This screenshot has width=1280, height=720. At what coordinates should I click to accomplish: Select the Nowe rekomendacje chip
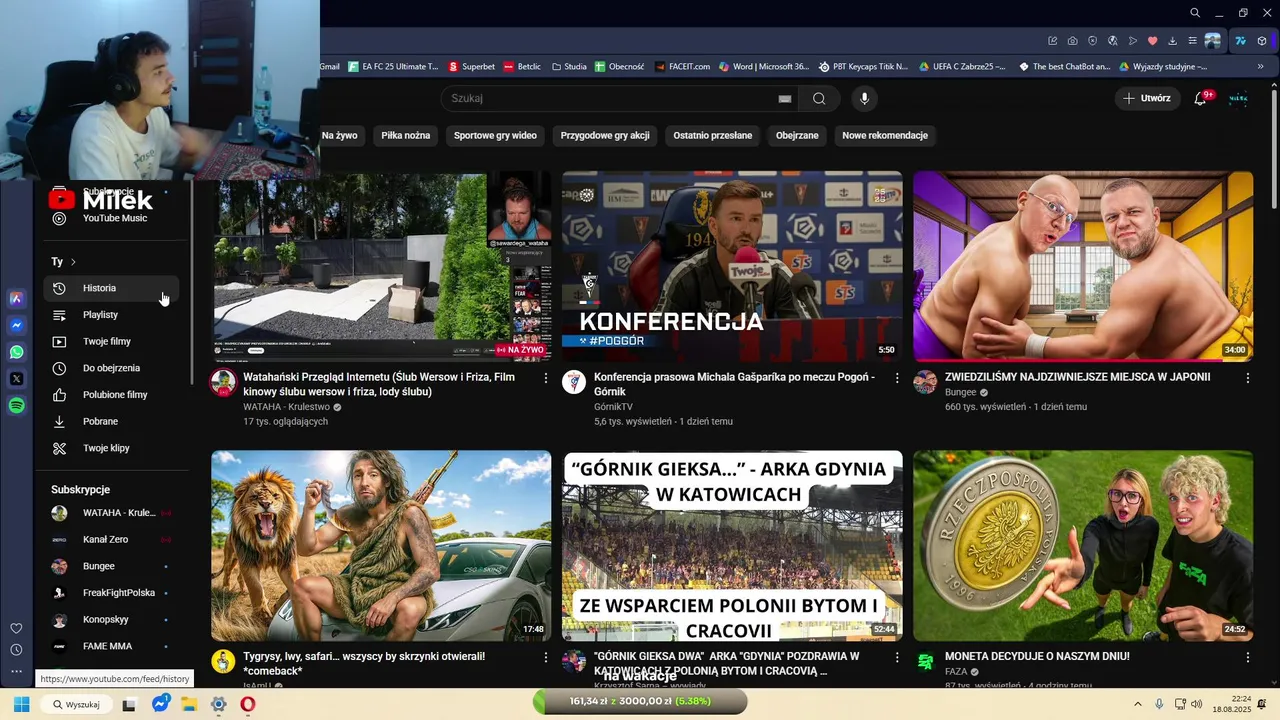885,135
